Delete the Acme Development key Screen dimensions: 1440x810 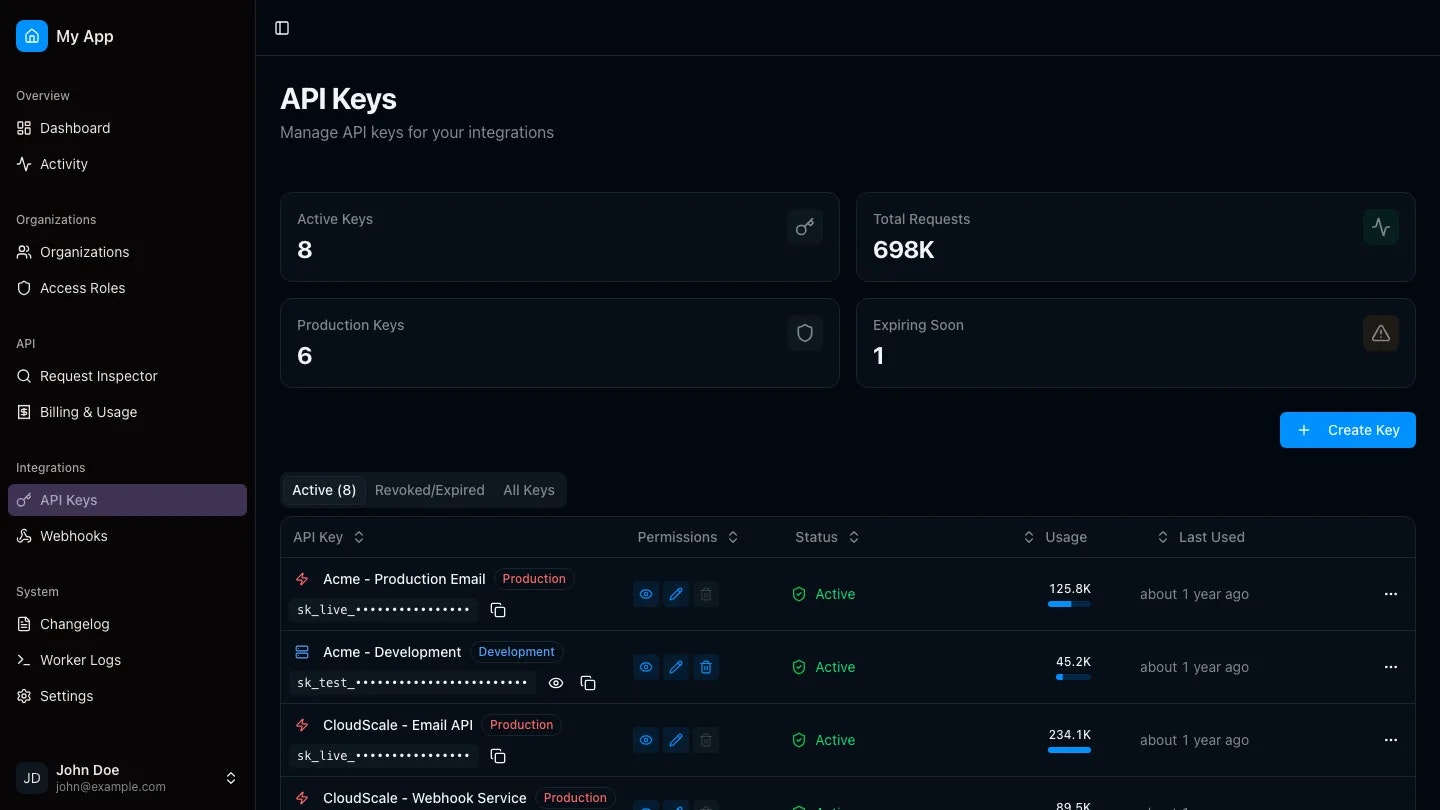706,667
